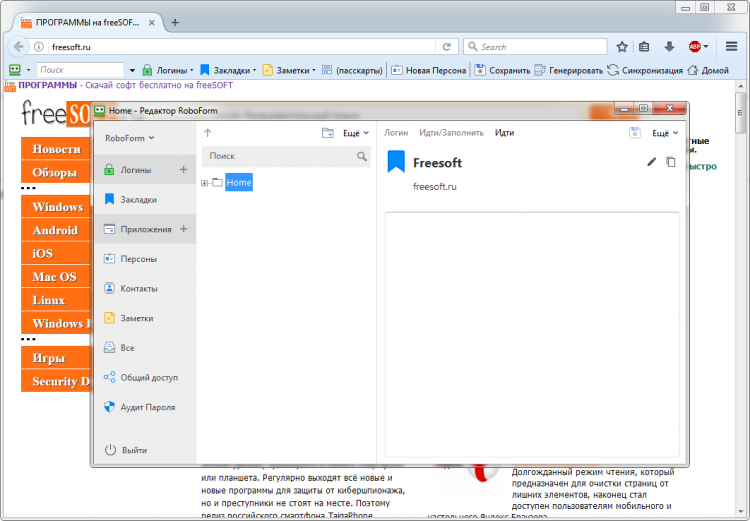Click the freesoft.ru URL text
This screenshot has height=521, width=750.
point(434,187)
